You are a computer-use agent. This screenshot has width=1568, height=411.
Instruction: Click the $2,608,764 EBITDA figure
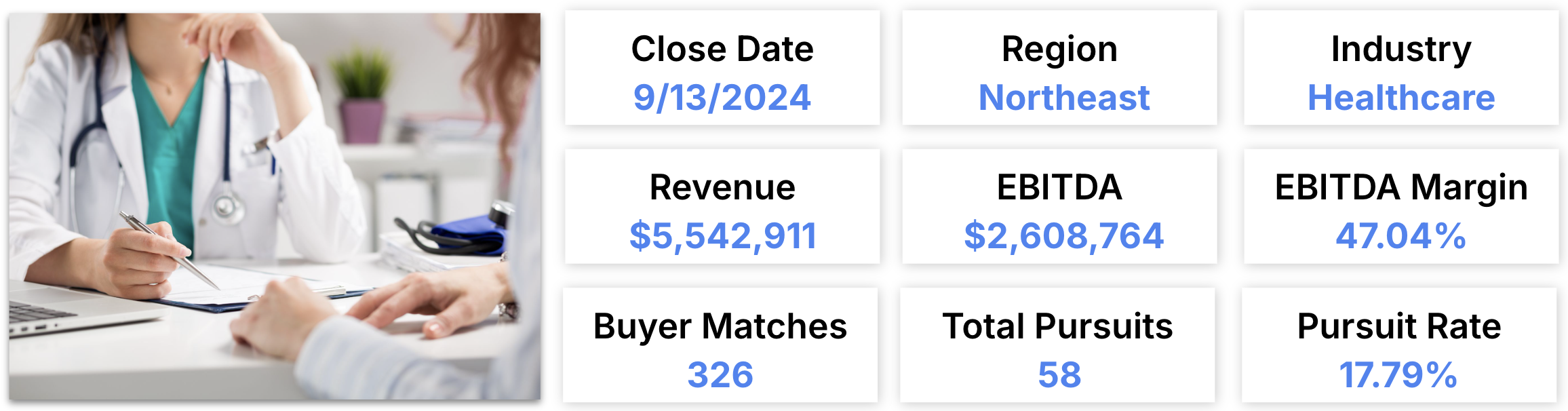(1064, 237)
